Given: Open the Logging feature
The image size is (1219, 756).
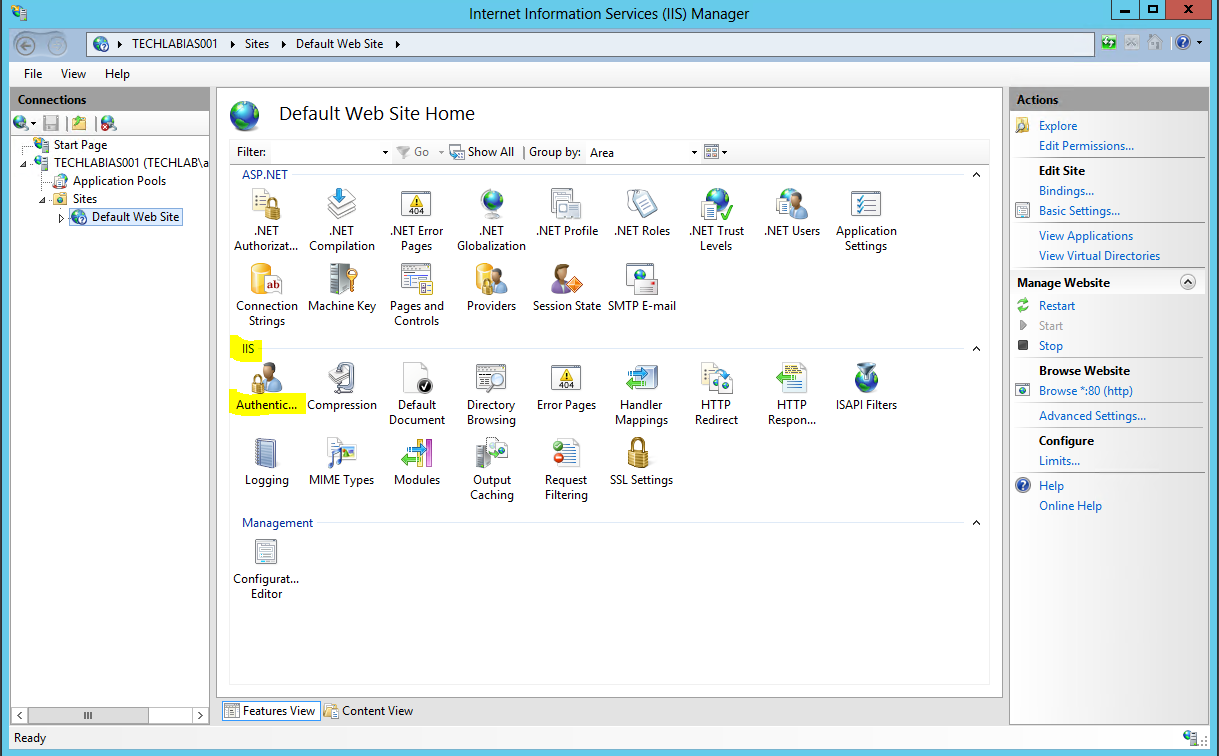Looking at the screenshot, I should [x=266, y=463].
